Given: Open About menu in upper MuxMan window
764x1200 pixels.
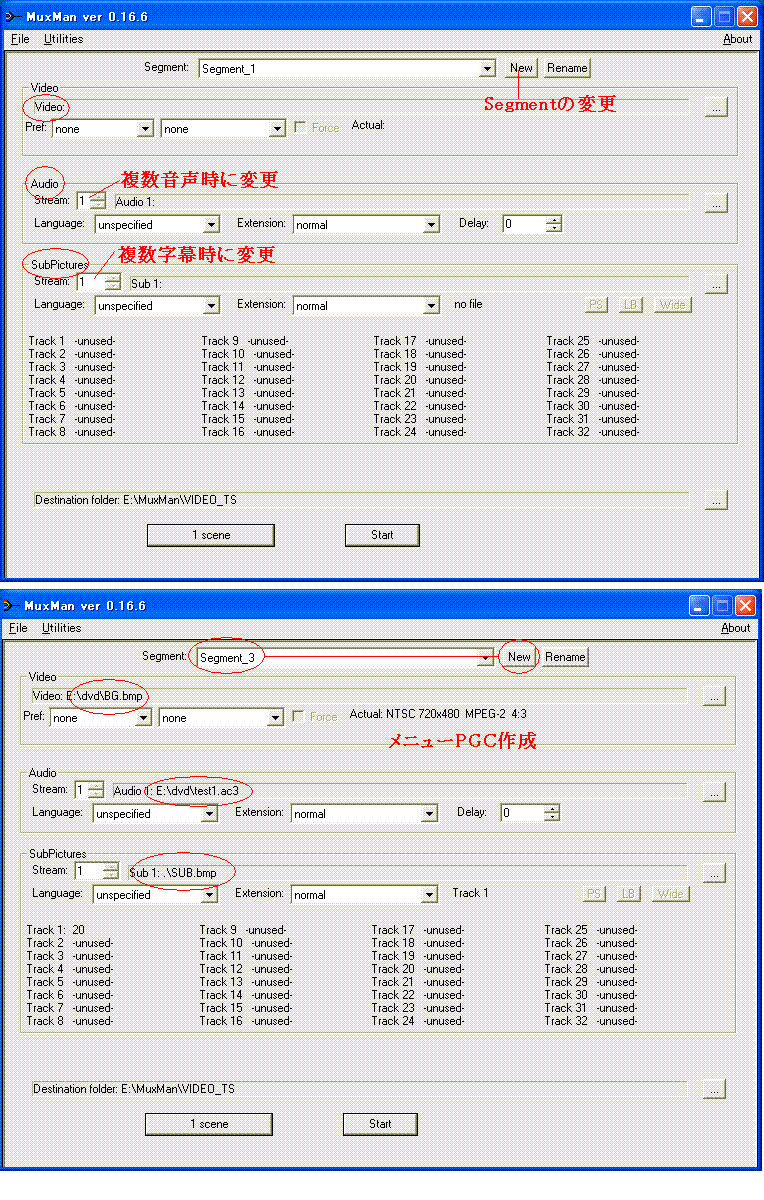Looking at the screenshot, I should pyautogui.click(x=737, y=39).
